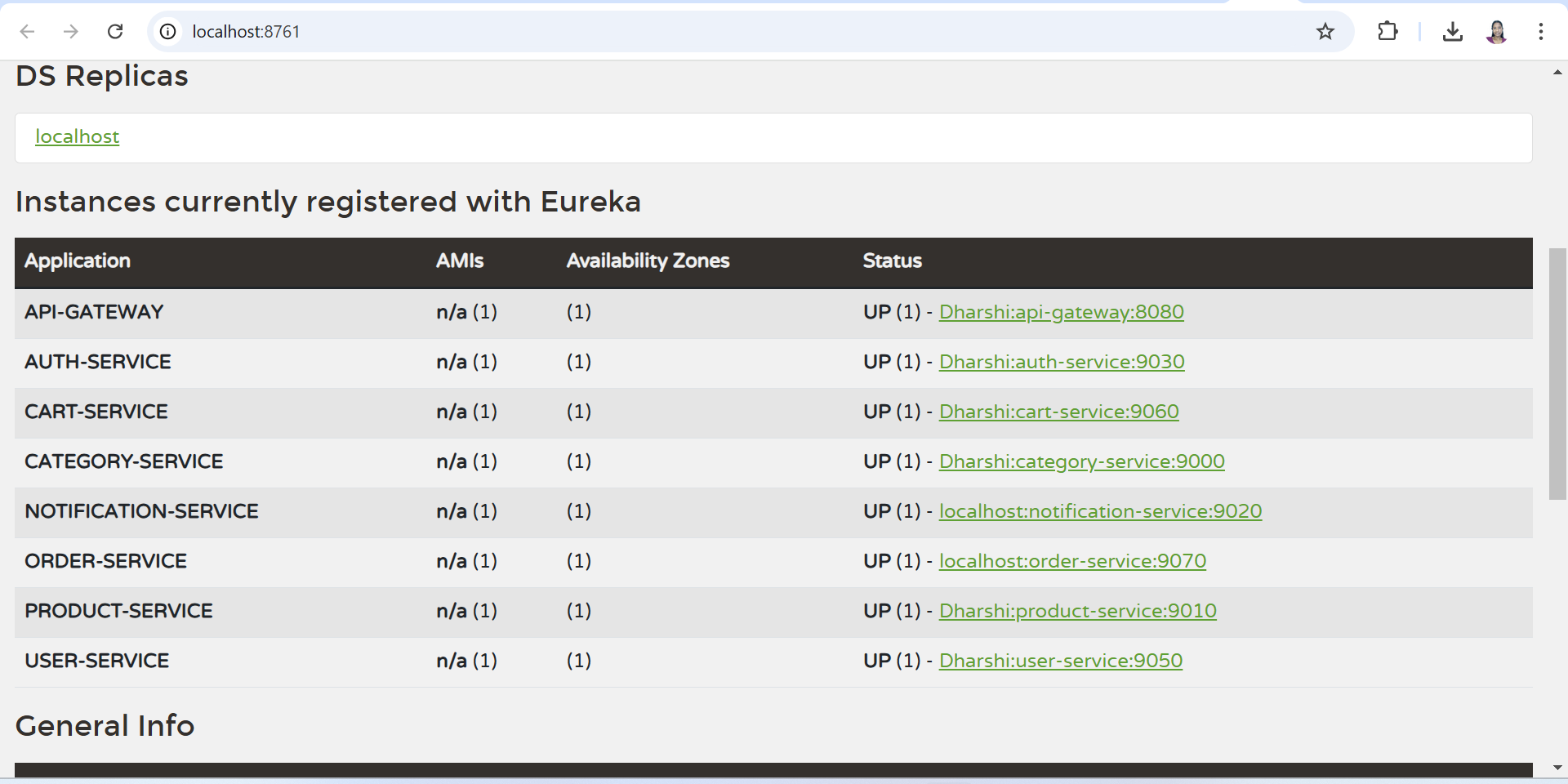The width and height of the screenshot is (1568, 784).
Task: Open the localhost DS replica link
Action: point(77,136)
